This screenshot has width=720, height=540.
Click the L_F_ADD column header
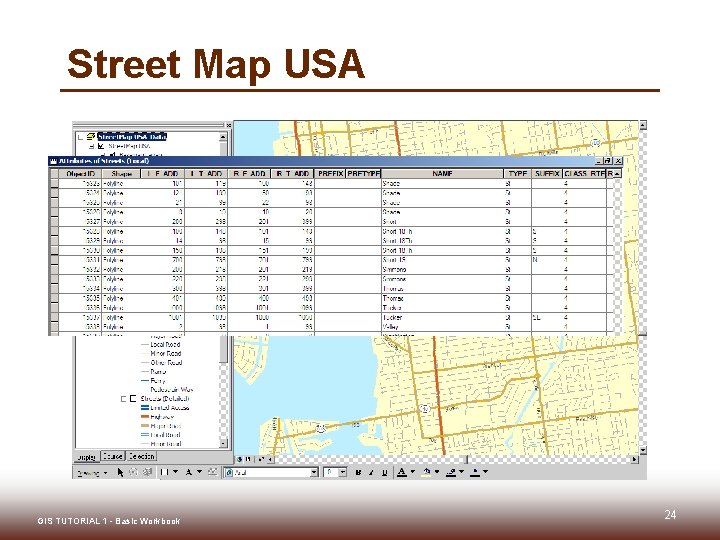(163, 174)
